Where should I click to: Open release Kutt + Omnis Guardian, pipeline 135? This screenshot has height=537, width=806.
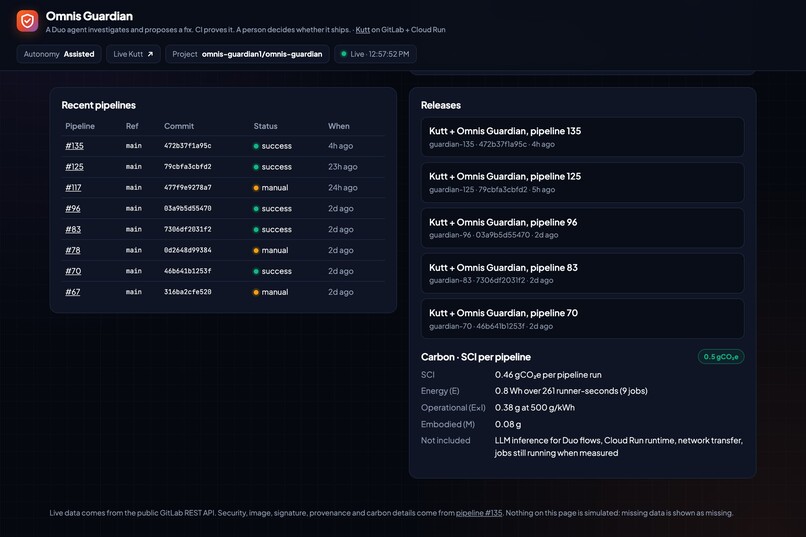pyautogui.click(x=582, y=137)
